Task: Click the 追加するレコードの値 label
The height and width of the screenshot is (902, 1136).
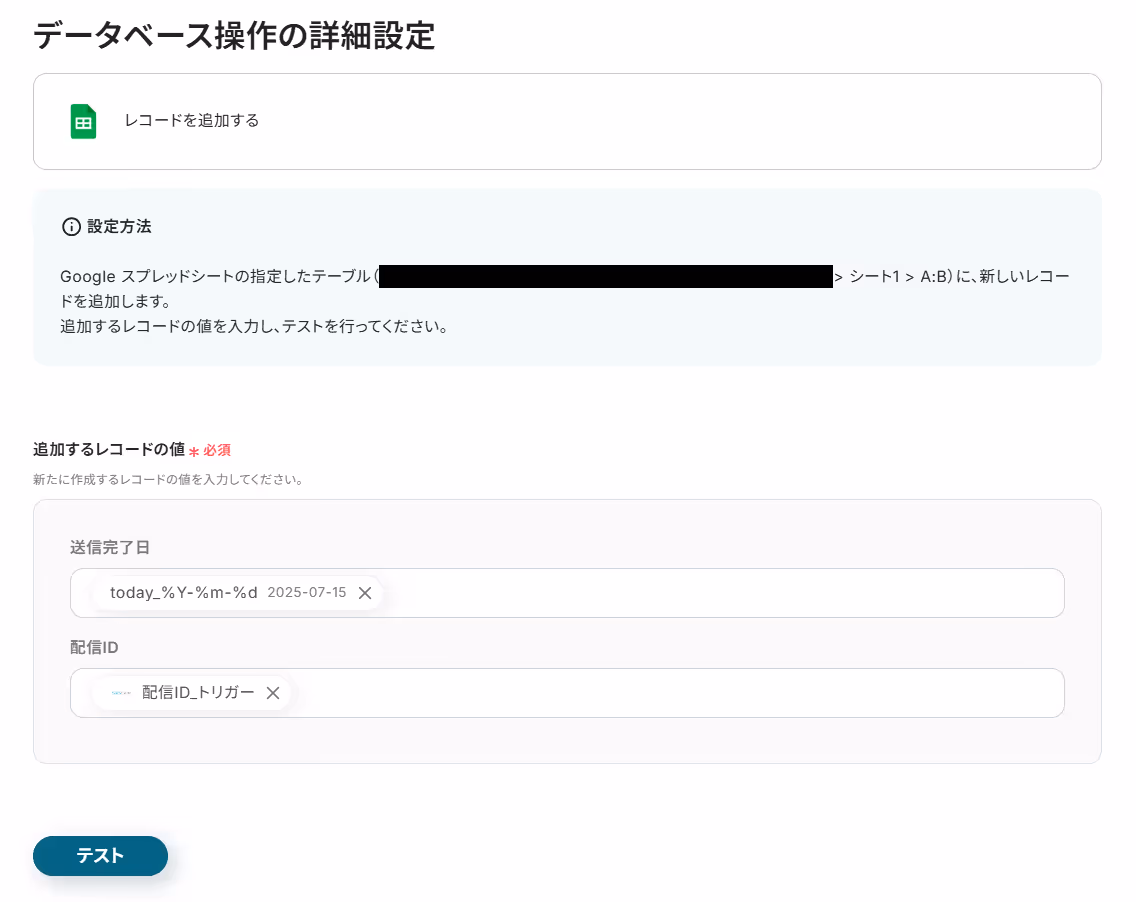Action: pyautogui.click(x=109, y=449)
